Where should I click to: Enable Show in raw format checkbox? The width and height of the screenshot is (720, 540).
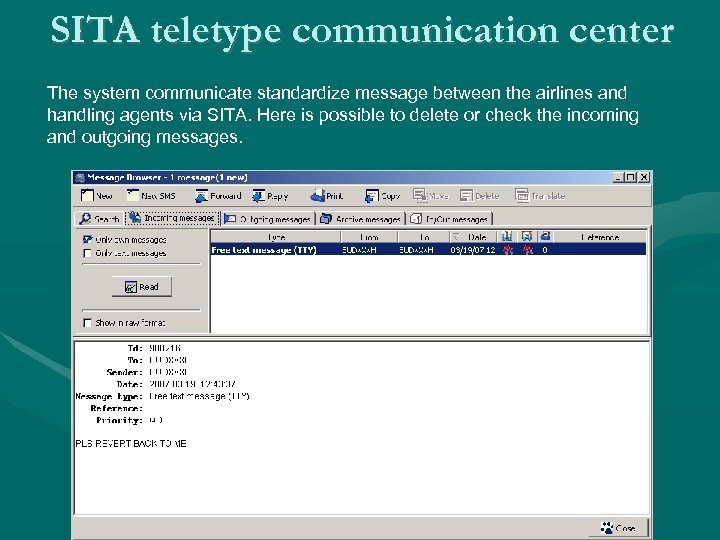87,323
